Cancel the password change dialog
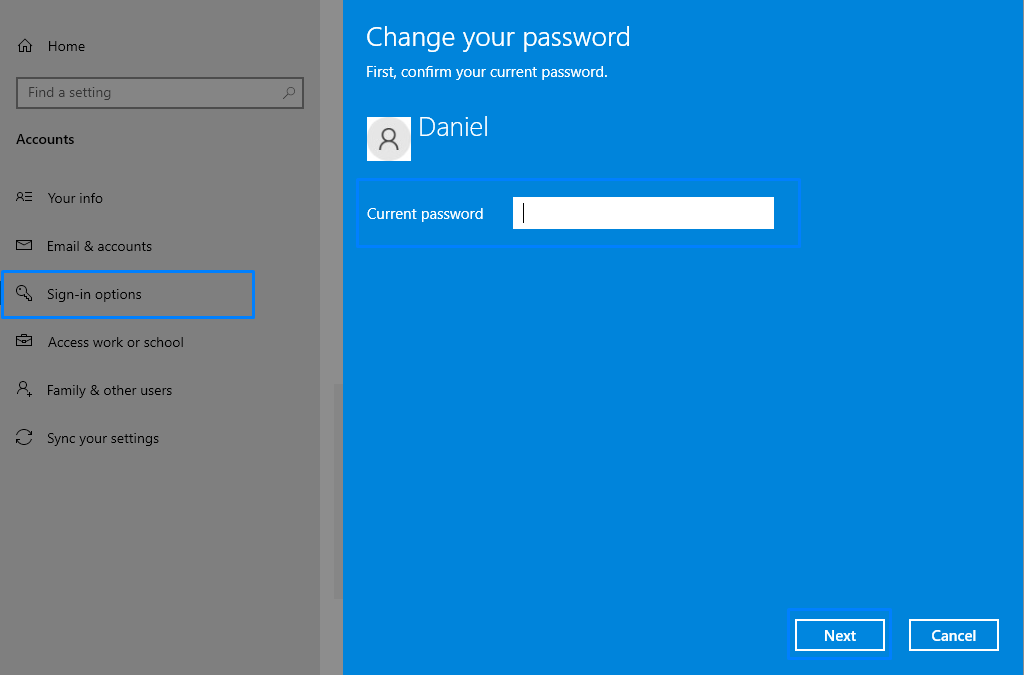The image size is (1024, 675). tap(953, 635)
